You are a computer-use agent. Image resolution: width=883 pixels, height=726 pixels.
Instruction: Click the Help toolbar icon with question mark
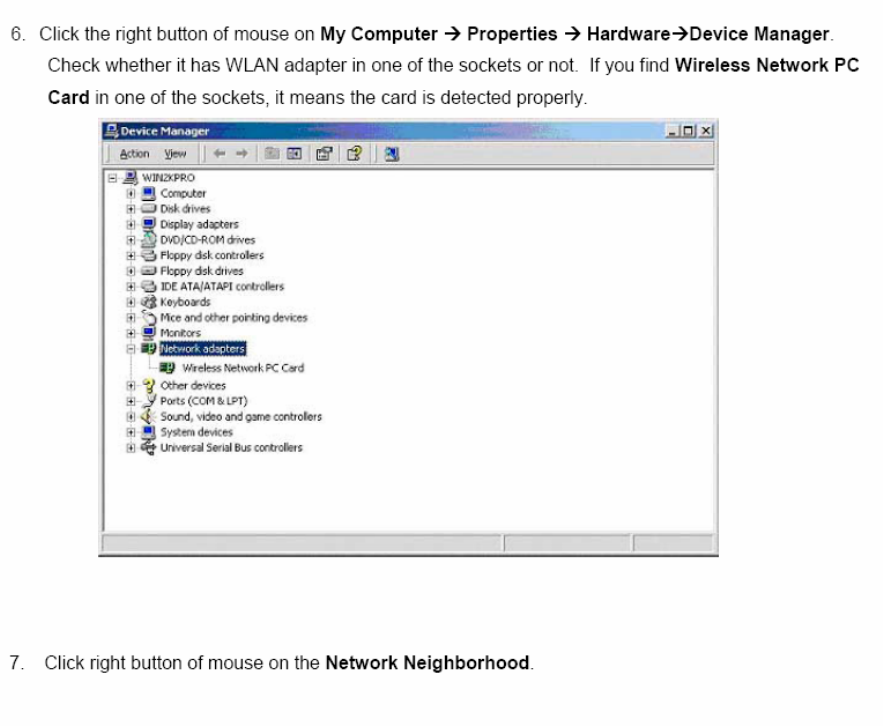pyautogui.click(x=354, y=153)
